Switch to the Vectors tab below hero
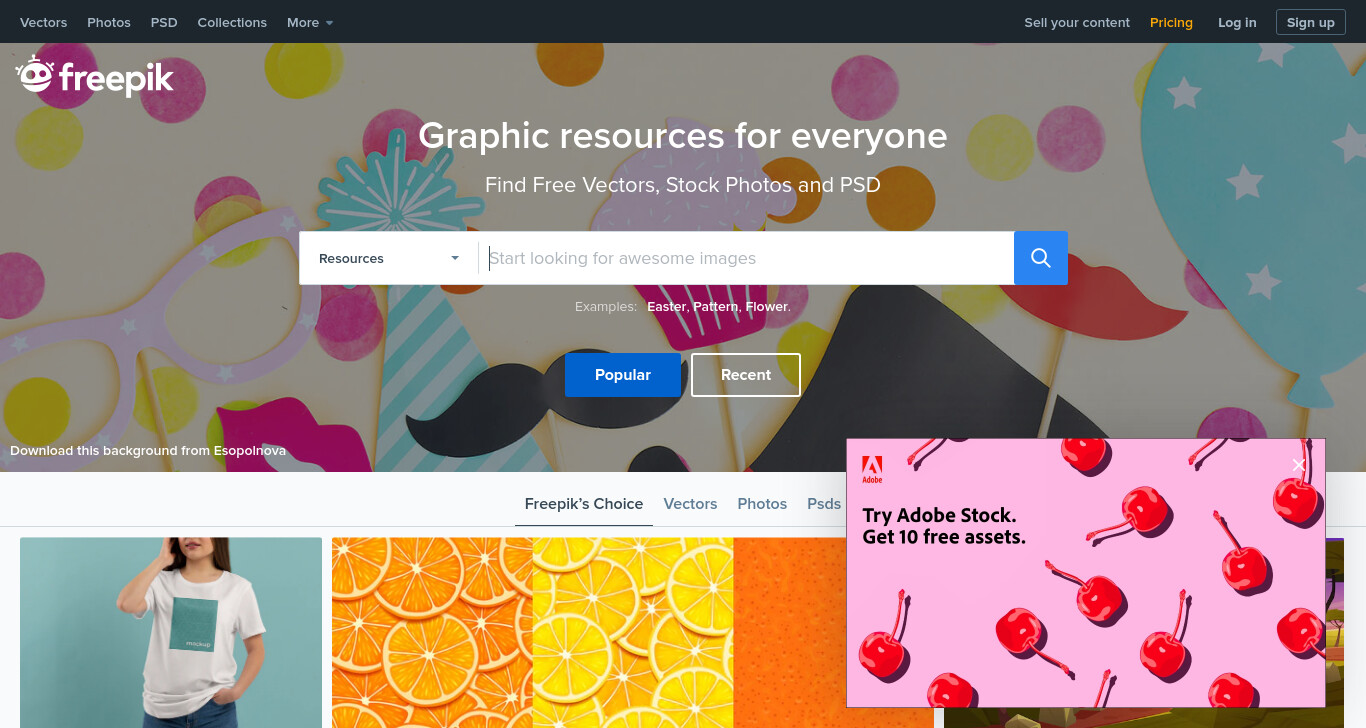The height and width of the screenshot is (728, 1366). click(690, 504)
